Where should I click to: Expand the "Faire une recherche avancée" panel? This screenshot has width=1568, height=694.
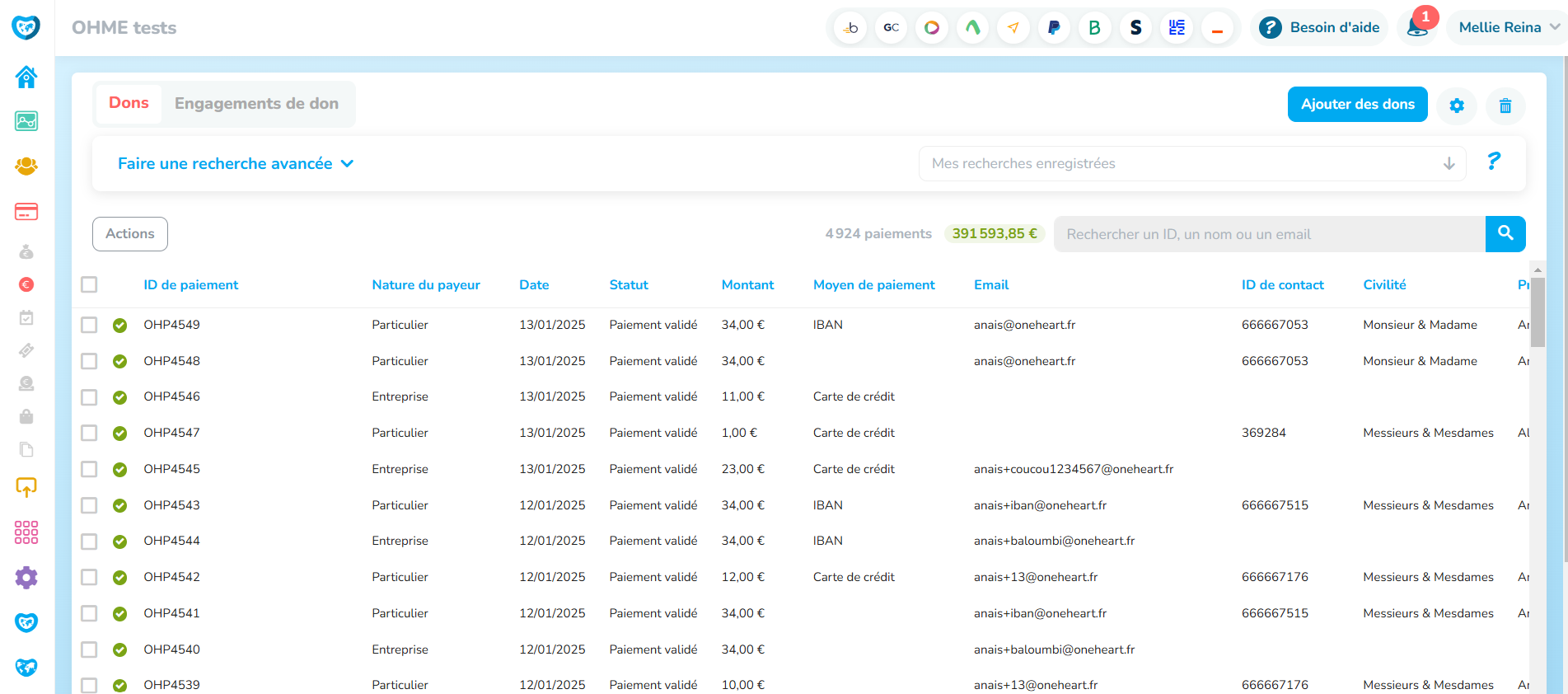coord(236,164)
